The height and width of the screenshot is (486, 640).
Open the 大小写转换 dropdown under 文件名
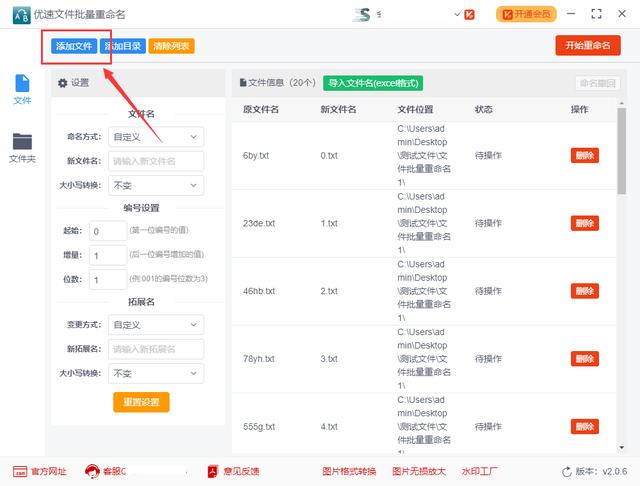coord(156,185)
